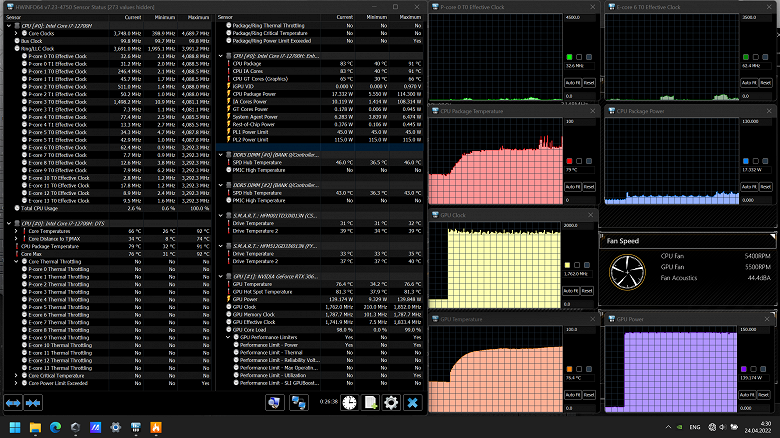Image resolution: width=780 pixels, height=438 pixels.
Task: Launch Microsoft Edge from the taskbar
Action: click(55, 427)
